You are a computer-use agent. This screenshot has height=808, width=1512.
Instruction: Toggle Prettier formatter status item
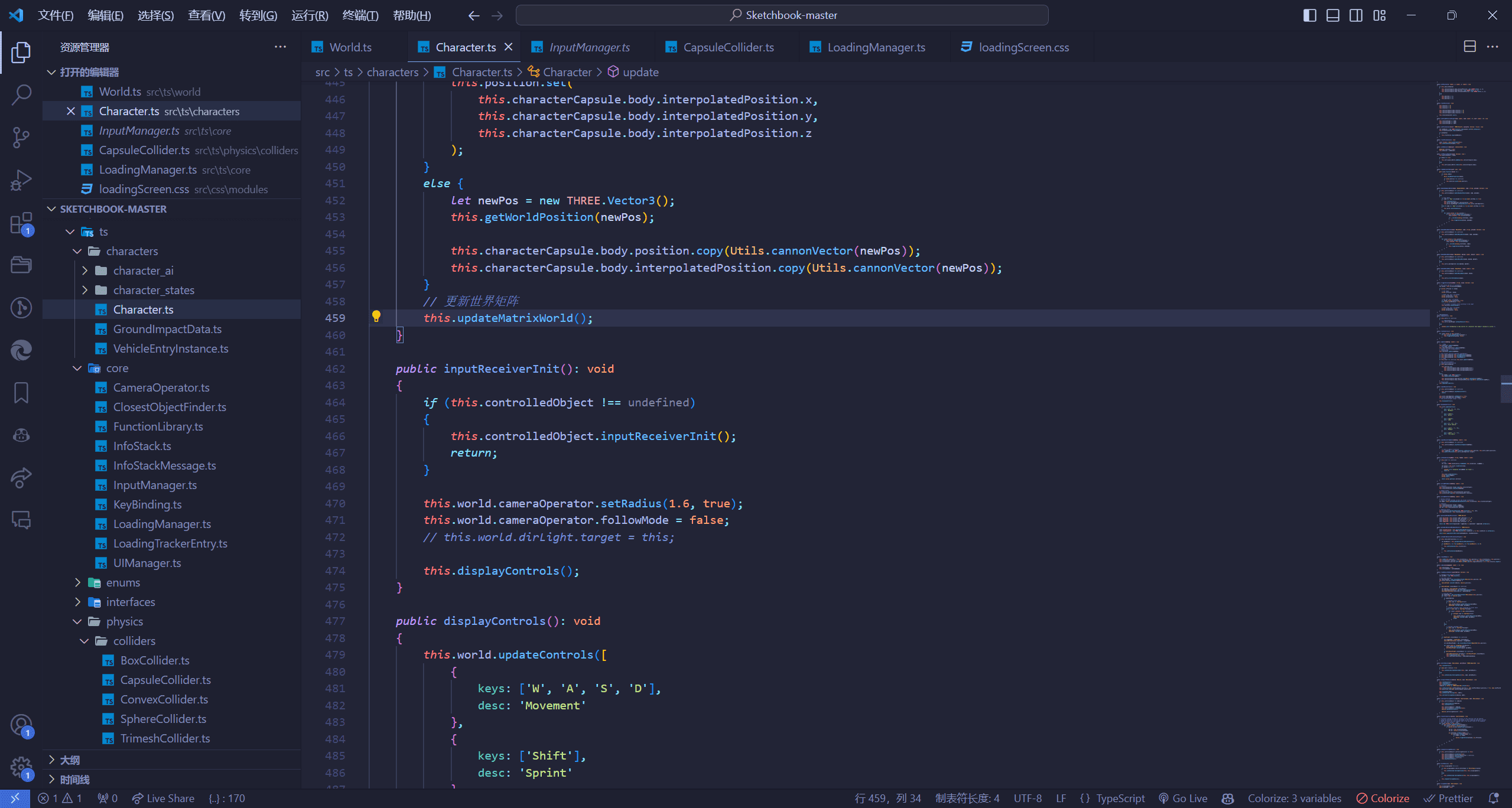coord(1448,798)
